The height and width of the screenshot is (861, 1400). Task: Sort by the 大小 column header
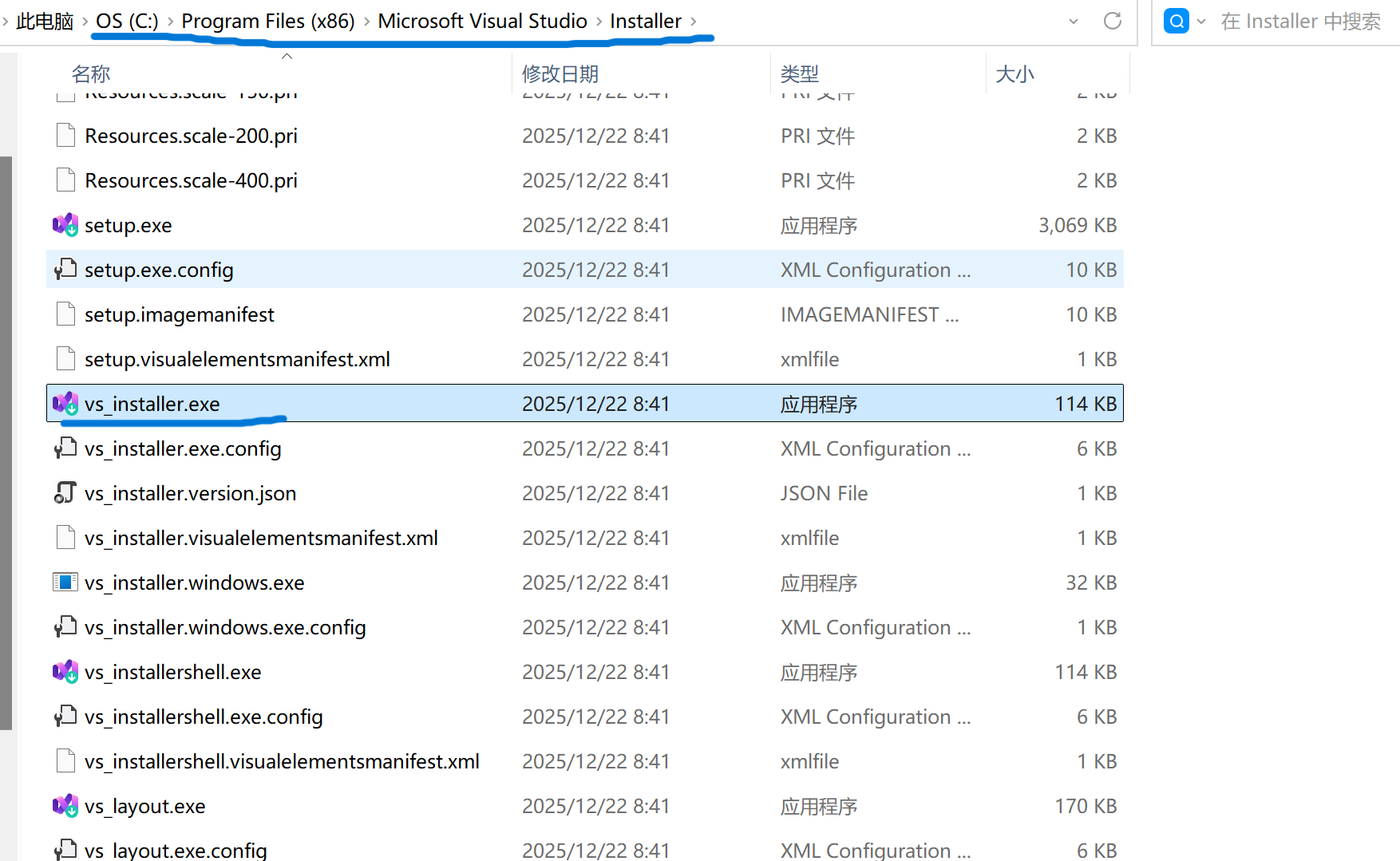1015,74
